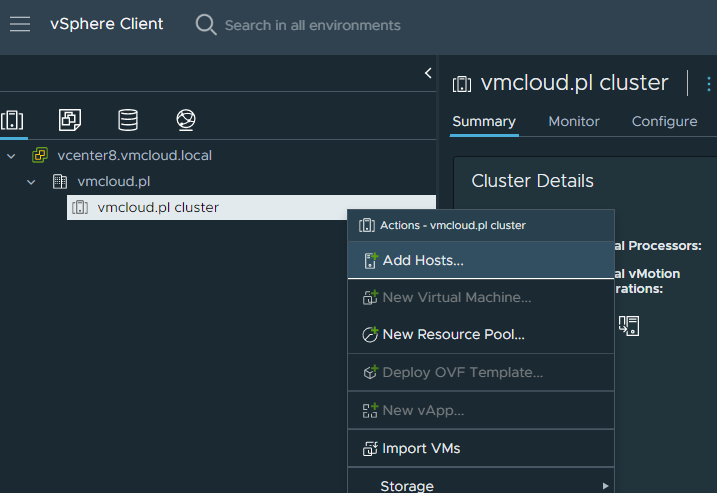Open the Monitor tab
717x493 pixels.
[x=574, y=121]
